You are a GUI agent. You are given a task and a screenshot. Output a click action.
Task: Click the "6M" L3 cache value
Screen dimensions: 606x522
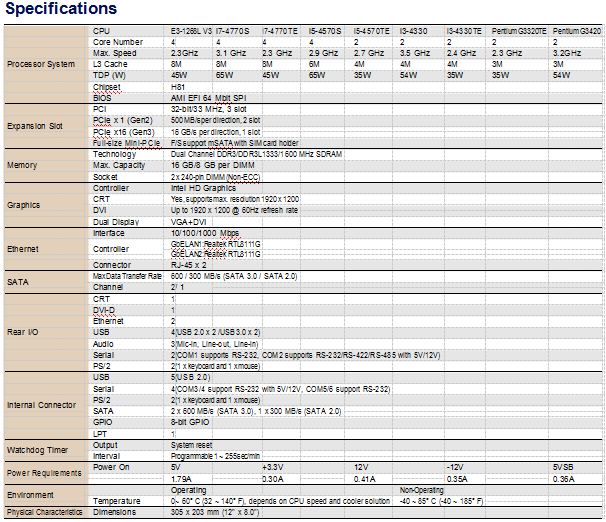314,64
